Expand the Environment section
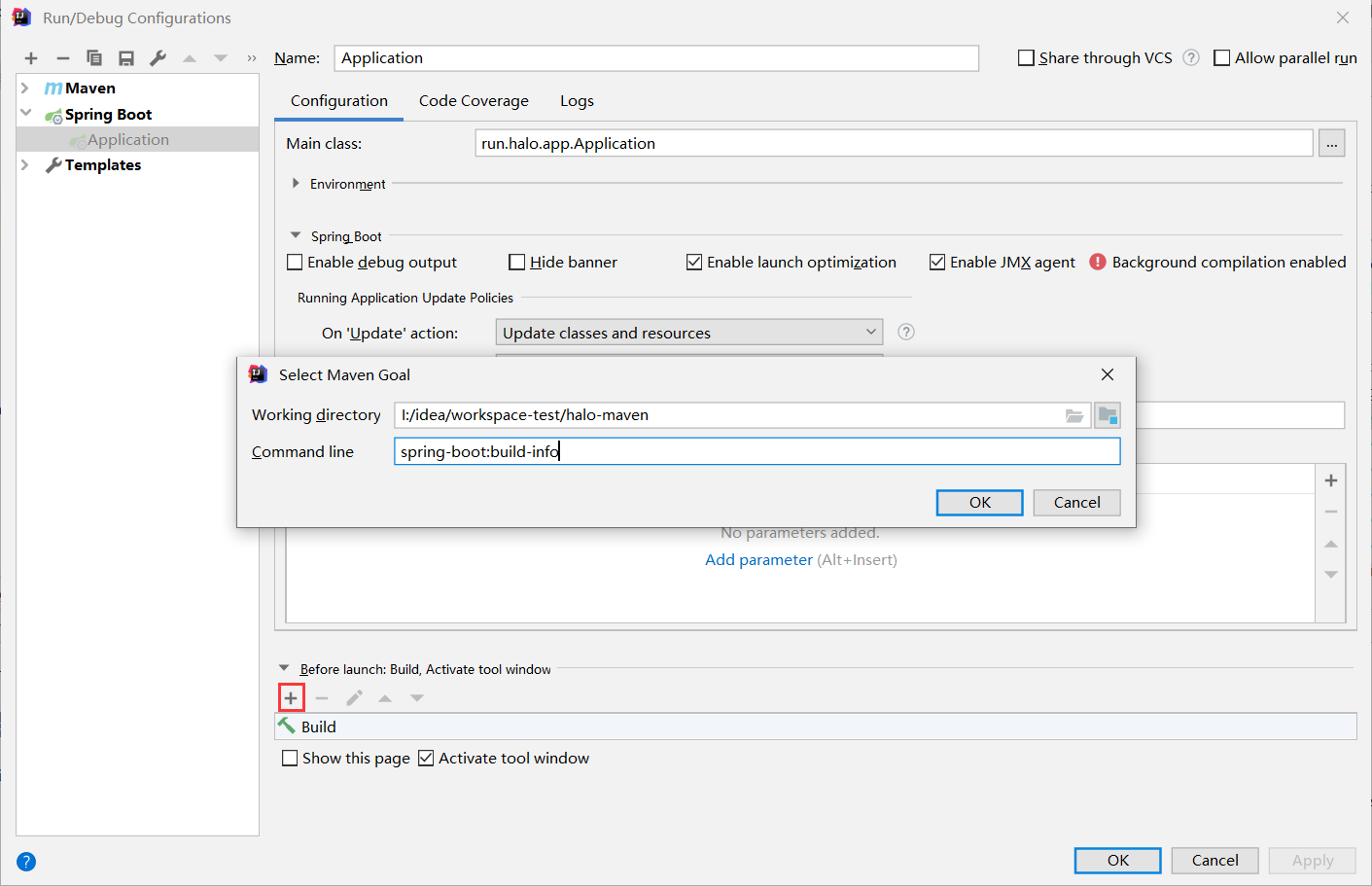The width and height of the screenshot is (1372, 886). [x=296, y=184]
